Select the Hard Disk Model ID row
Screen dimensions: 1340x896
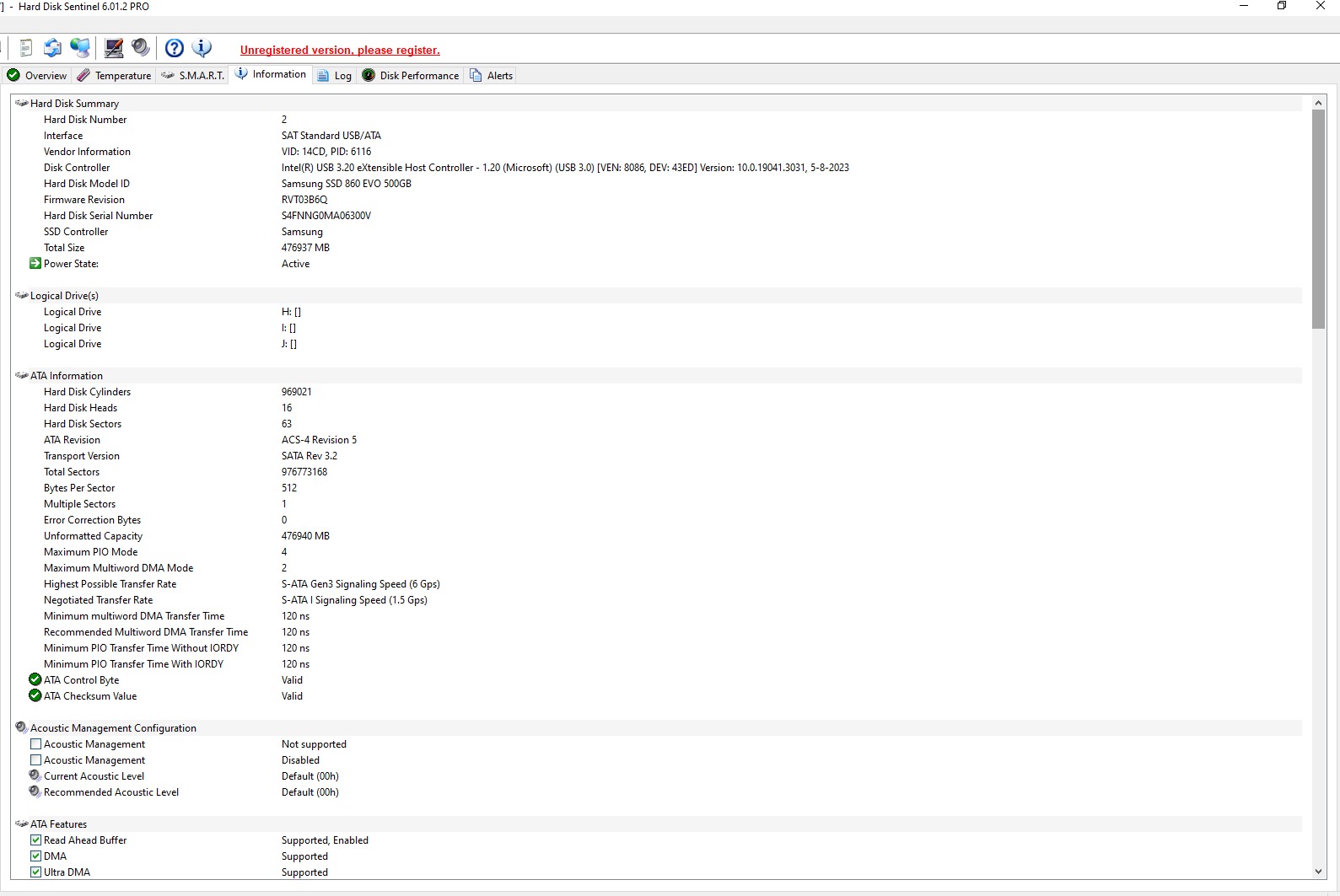[x=658, y=184]
